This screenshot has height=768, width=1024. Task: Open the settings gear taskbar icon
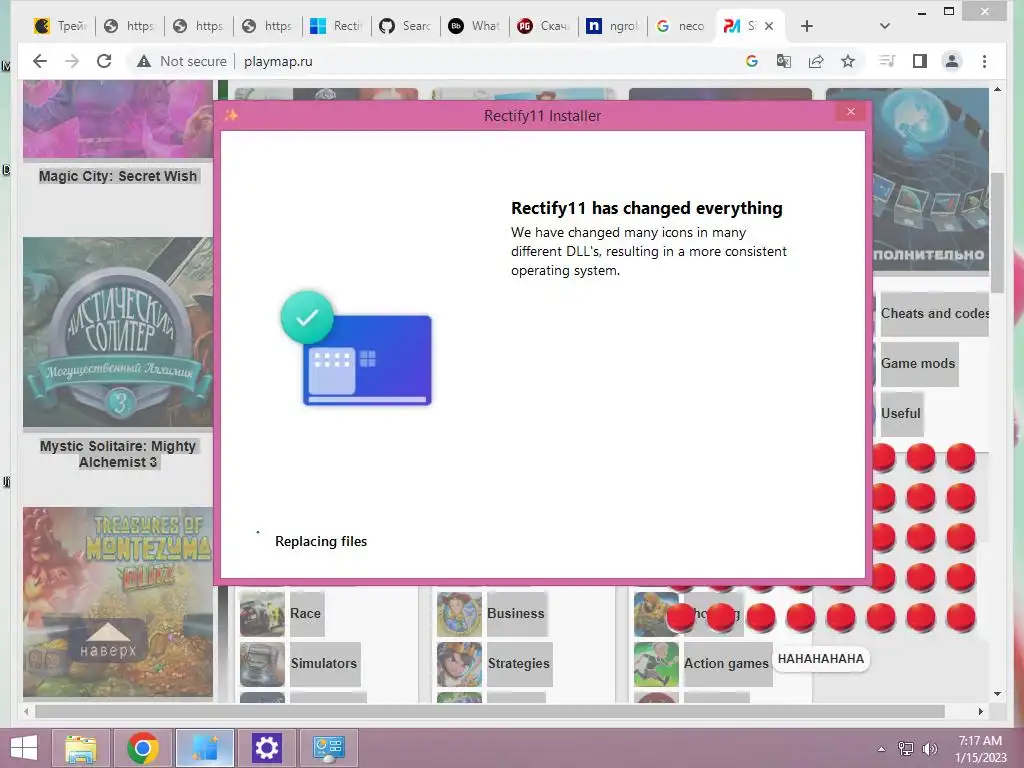click(266, 748)
